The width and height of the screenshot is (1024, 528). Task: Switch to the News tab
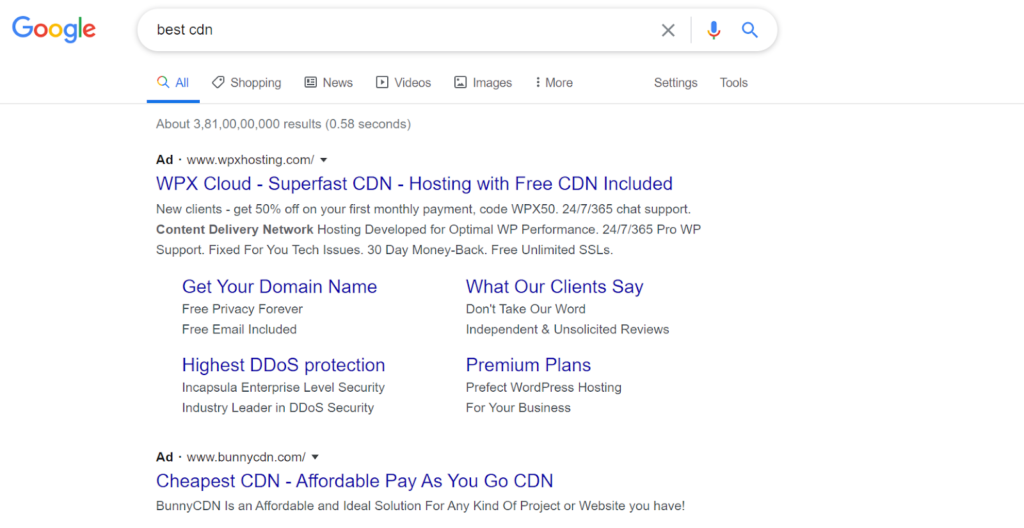tap(328, 83)
